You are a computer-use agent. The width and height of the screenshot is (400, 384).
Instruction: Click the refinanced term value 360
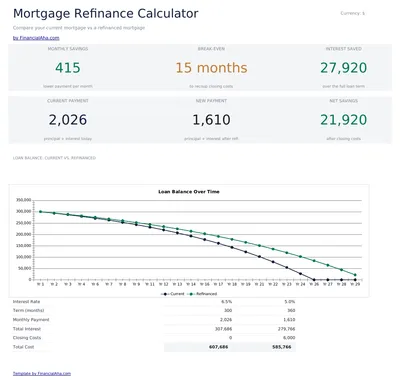pos(291,310)
